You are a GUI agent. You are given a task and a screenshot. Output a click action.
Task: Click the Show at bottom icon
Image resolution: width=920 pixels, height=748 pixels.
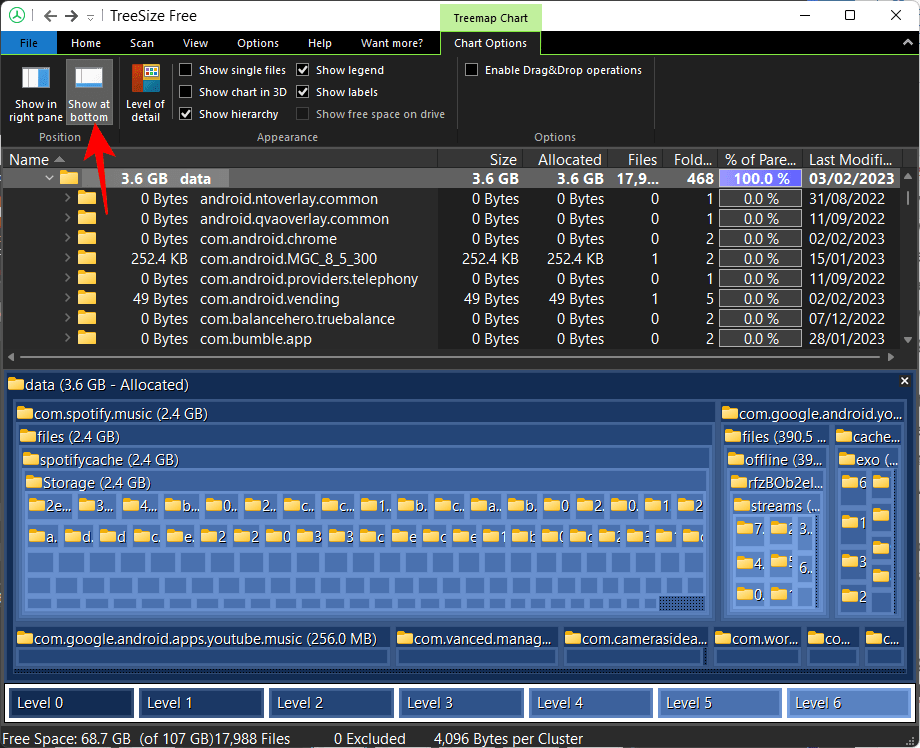(x=89, y=79)
